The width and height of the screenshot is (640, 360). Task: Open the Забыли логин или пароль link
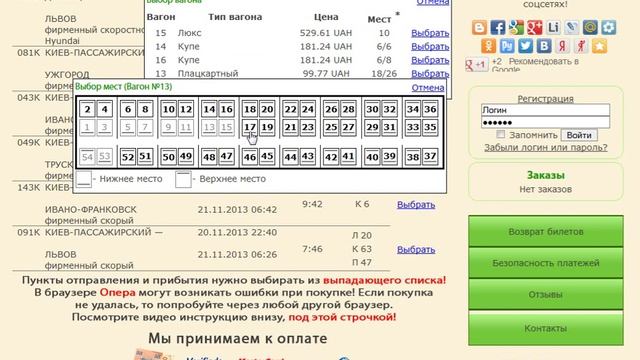(x=546, y=147)
